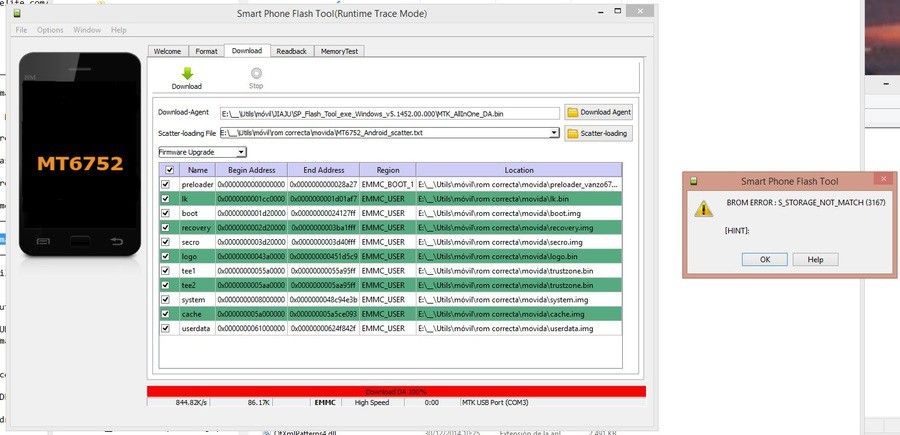Click the boot.img location cell

pos(519,213)
